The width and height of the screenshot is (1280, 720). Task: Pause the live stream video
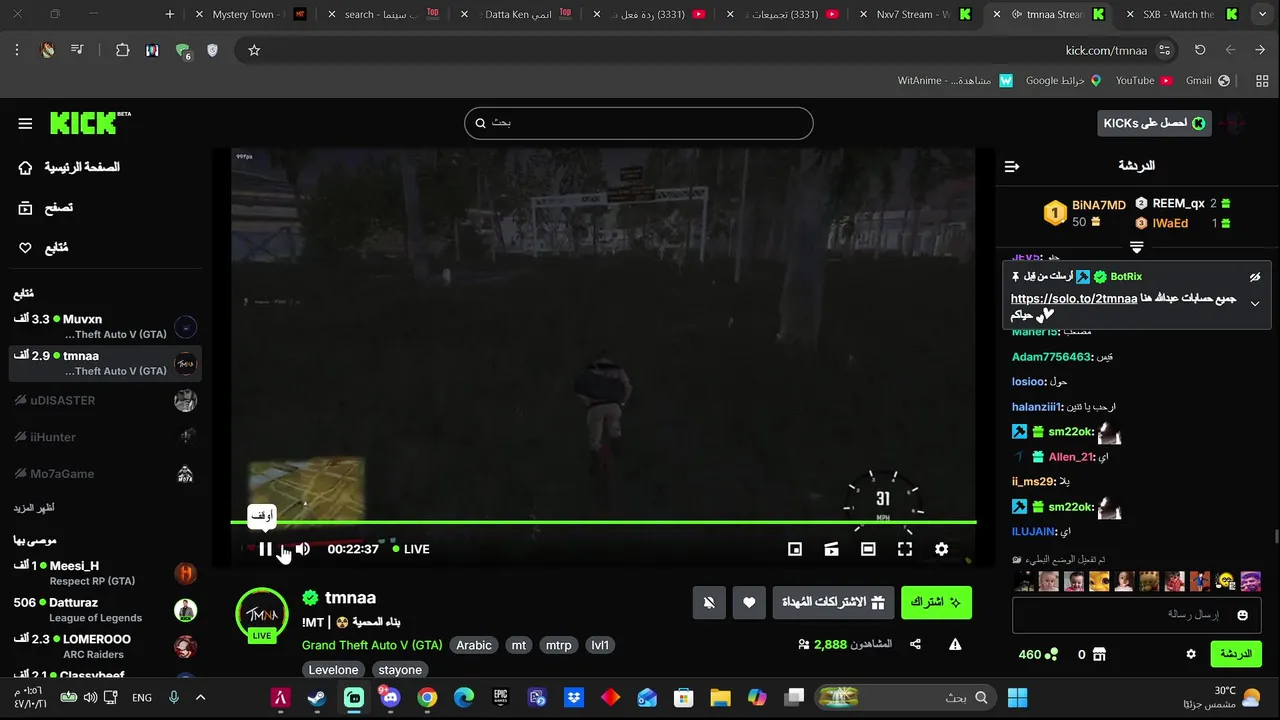pyautogui.click(x=265, y=549)
